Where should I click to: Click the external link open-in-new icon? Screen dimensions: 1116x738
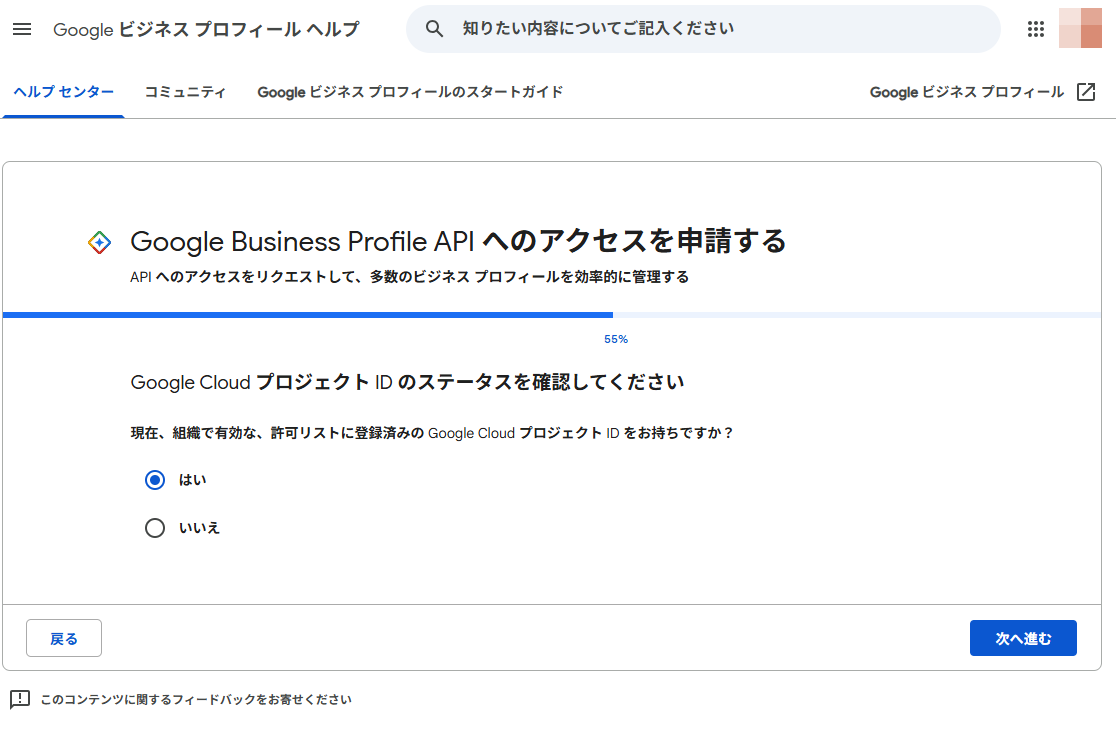(x=1085, y=92)
